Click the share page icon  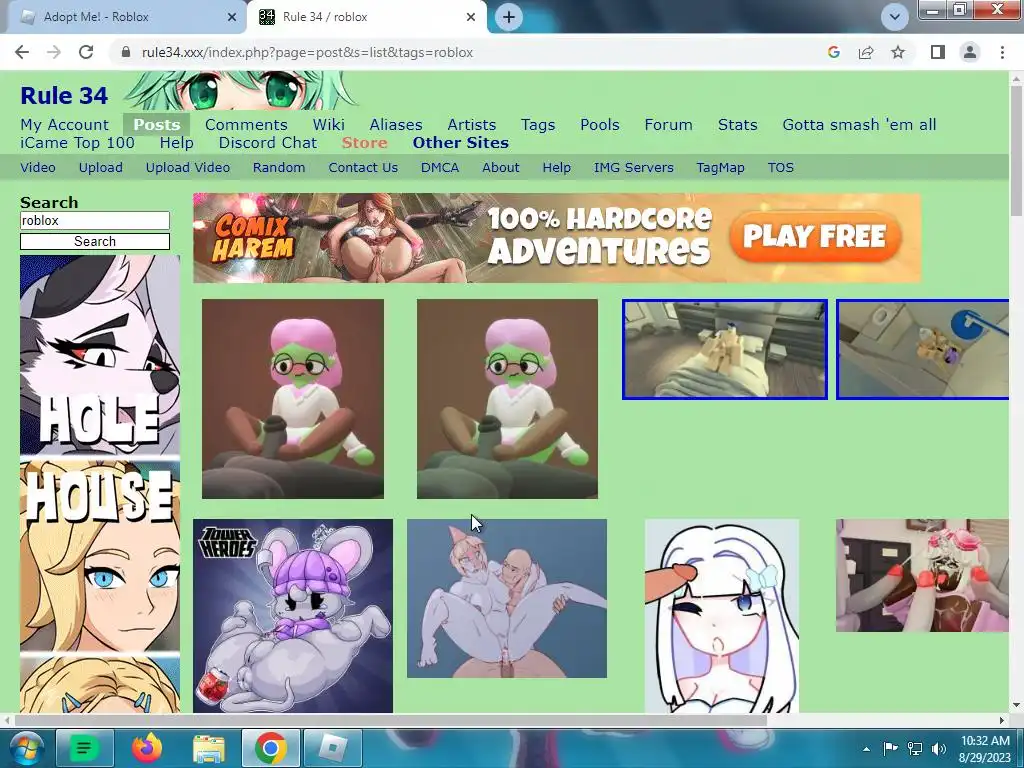click(866, 52)
